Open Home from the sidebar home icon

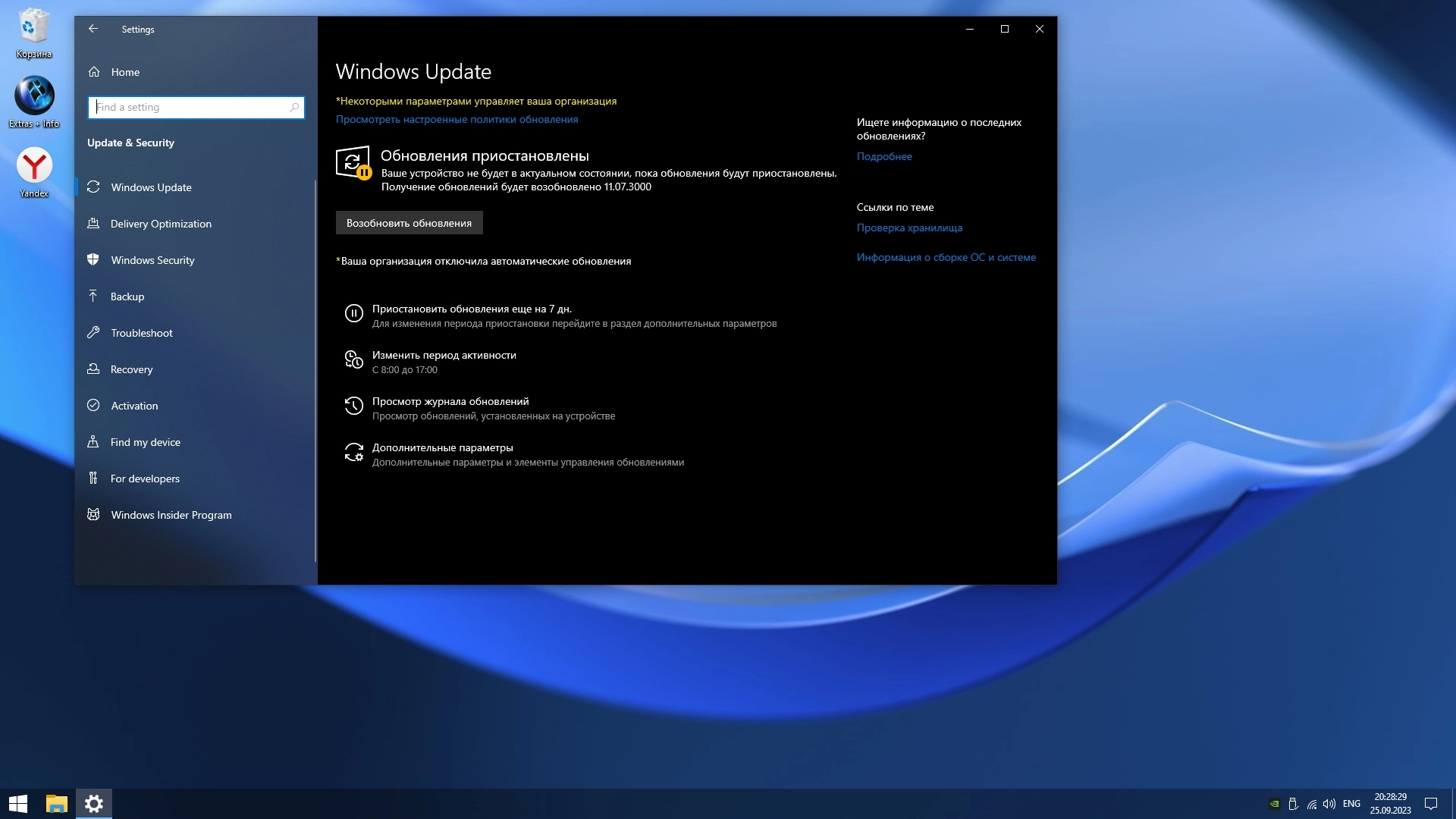tap(94, 72)
